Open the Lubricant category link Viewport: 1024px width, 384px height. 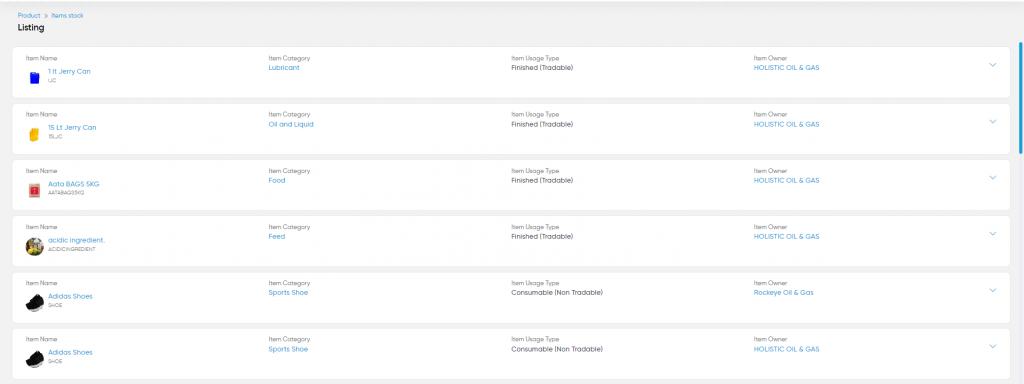click(x=284, y=68)
